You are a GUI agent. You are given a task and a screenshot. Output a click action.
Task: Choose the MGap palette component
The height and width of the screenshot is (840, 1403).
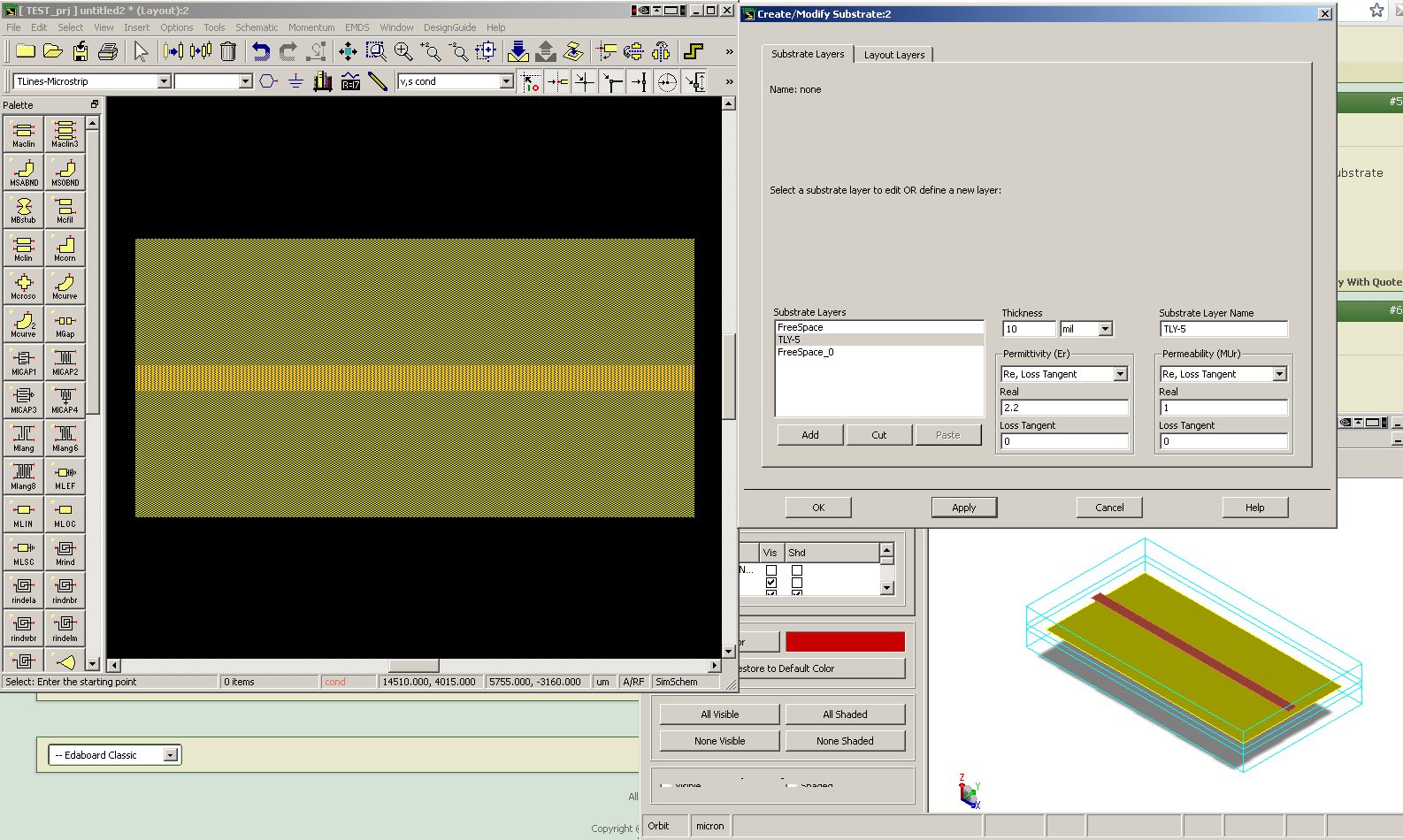coord(65,324)
